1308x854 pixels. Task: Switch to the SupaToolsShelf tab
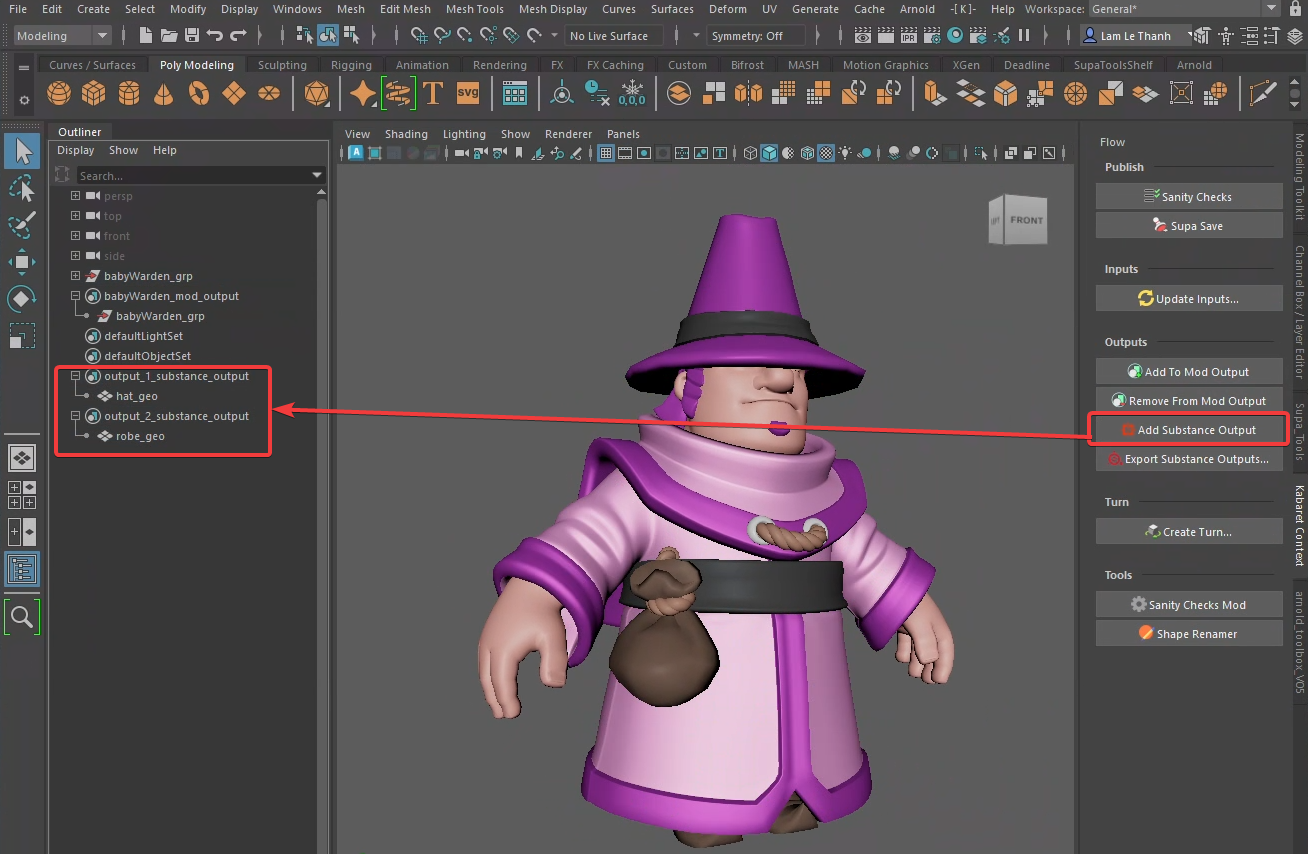click(1113, 65)
